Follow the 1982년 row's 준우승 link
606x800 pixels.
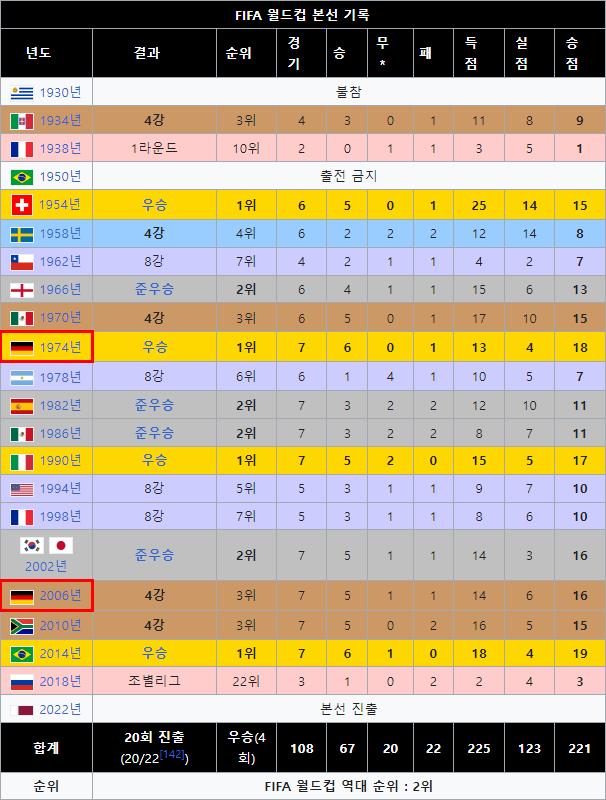click(x=155, y=405)
